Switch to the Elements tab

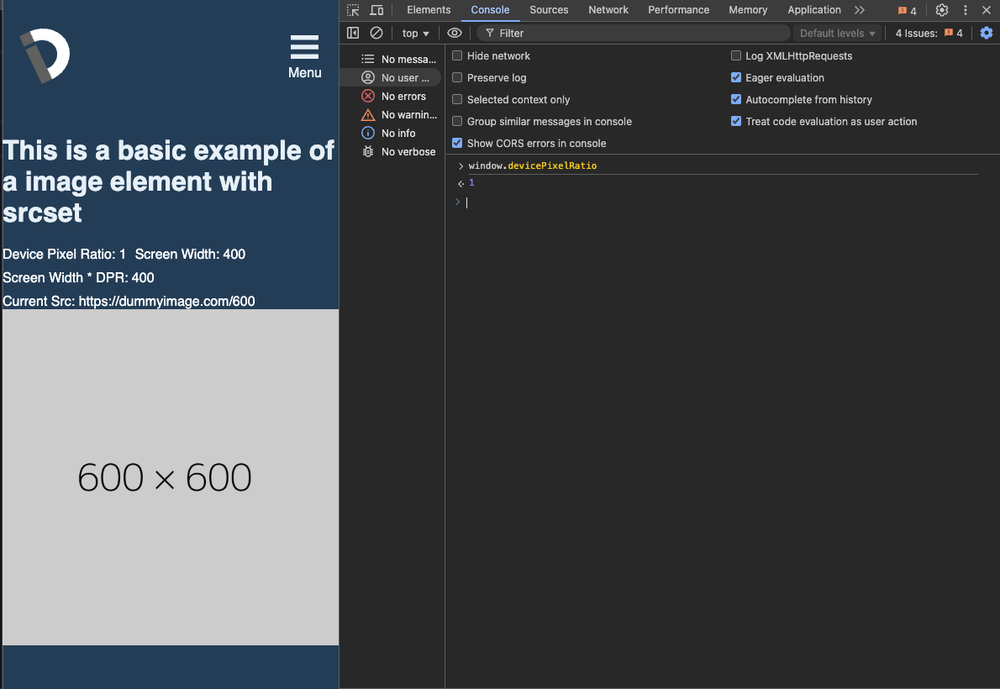tap(428, 10)
